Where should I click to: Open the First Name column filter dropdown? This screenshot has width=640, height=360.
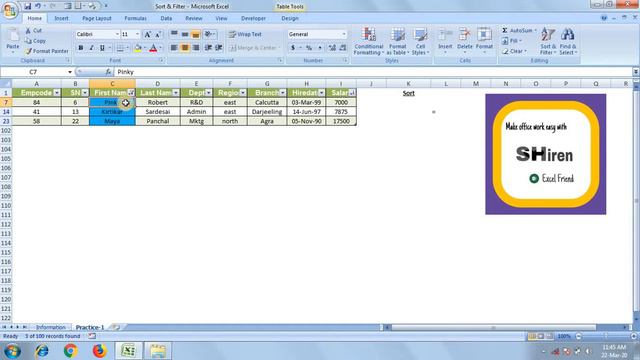(x=131, y=93)
